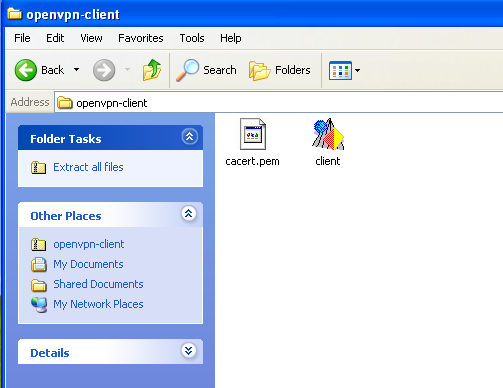The image size is (503, 388).
Task: Open the Search magnifier toolbar button
Action: [x=206, y=70]
